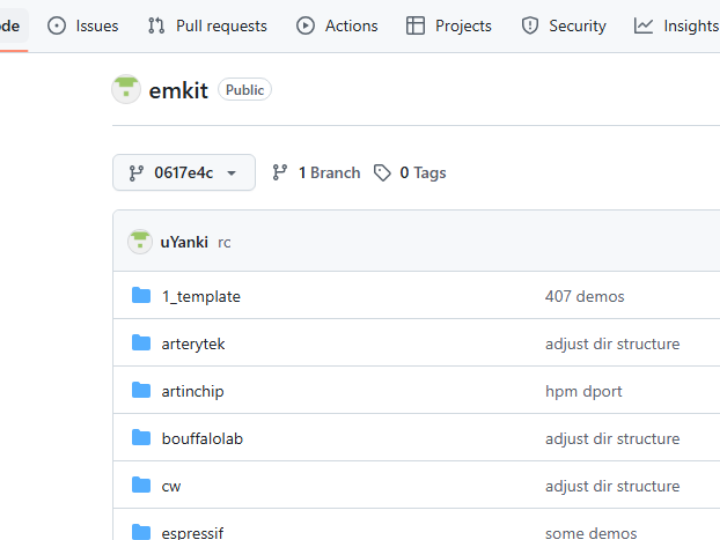
Task: Go to the Projects tab
Action: coord(449,26)
